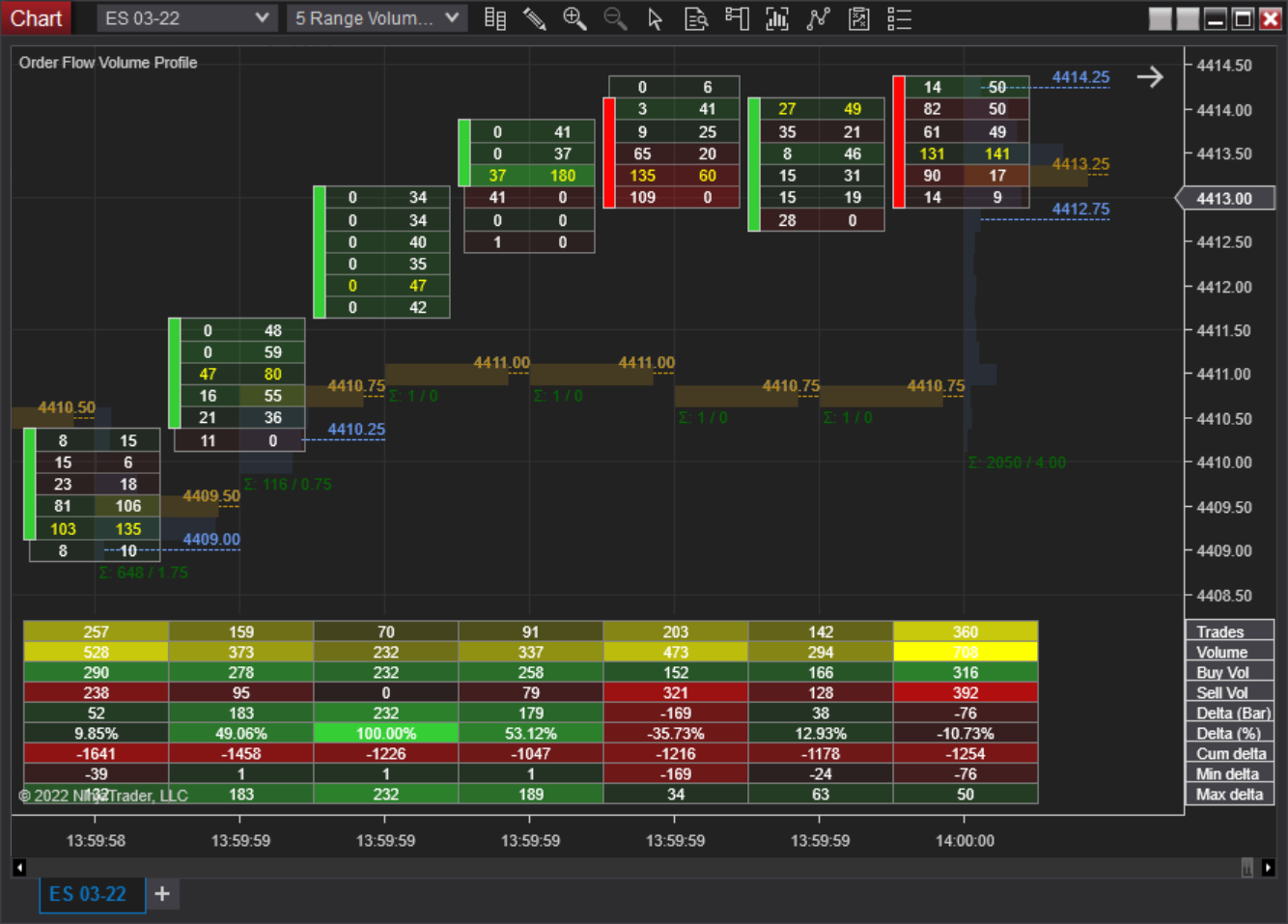Open the bar type selector icon
The width and height of the screenshot is (1288, 924).
tap(495, 18)
